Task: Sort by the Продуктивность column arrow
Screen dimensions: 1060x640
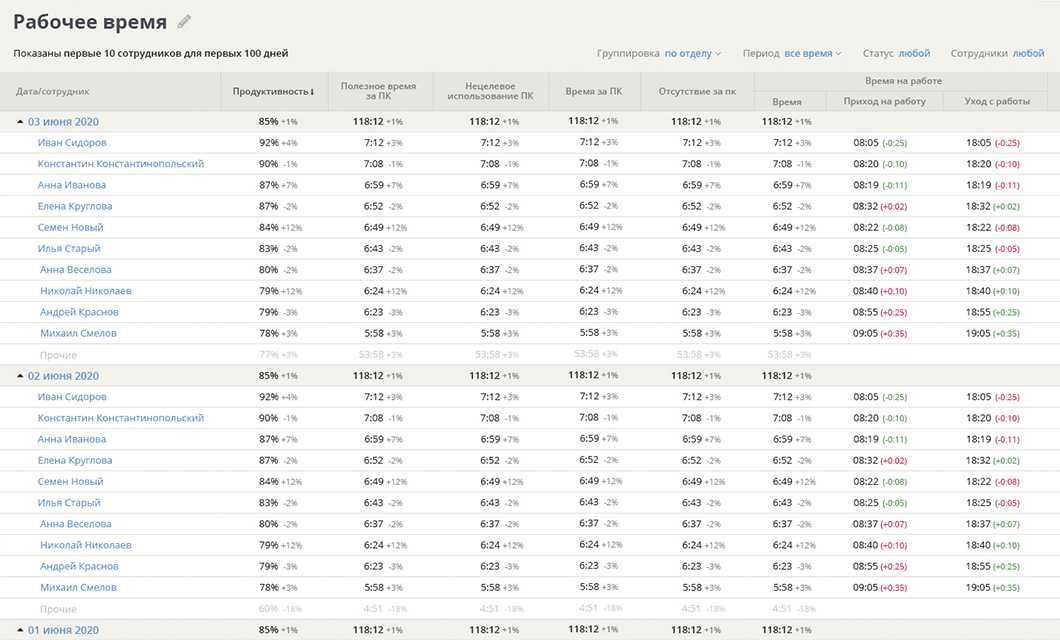Action: (x=312, y=92)
